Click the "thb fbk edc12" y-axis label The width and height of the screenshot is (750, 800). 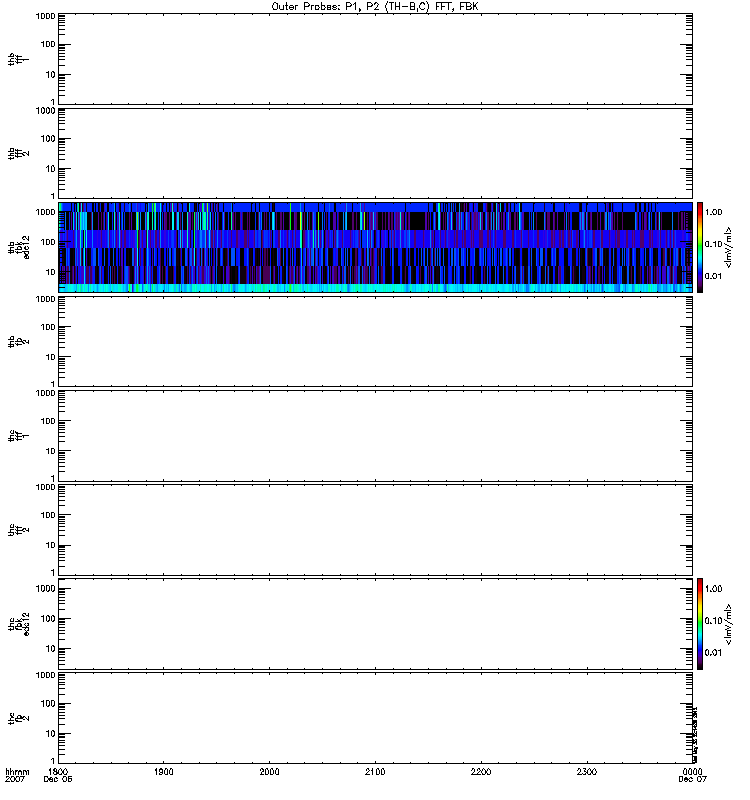pyautogui.click(x=18, y=247)
